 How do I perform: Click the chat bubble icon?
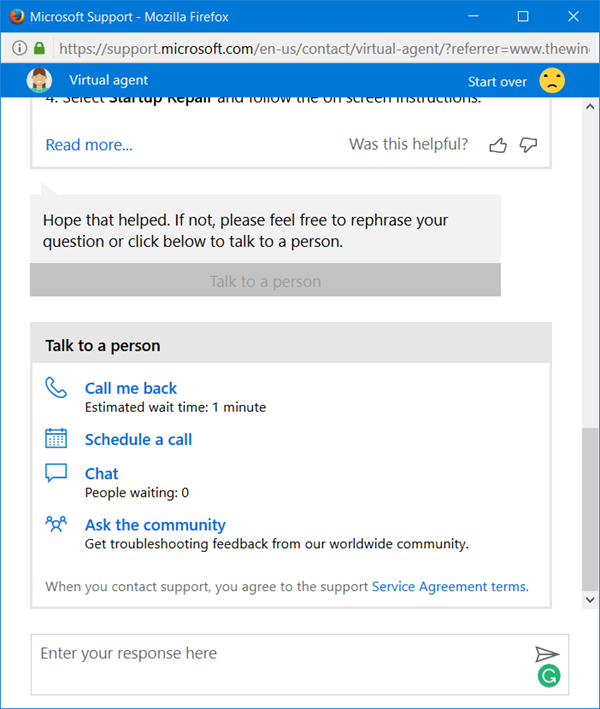click(56, 473)
